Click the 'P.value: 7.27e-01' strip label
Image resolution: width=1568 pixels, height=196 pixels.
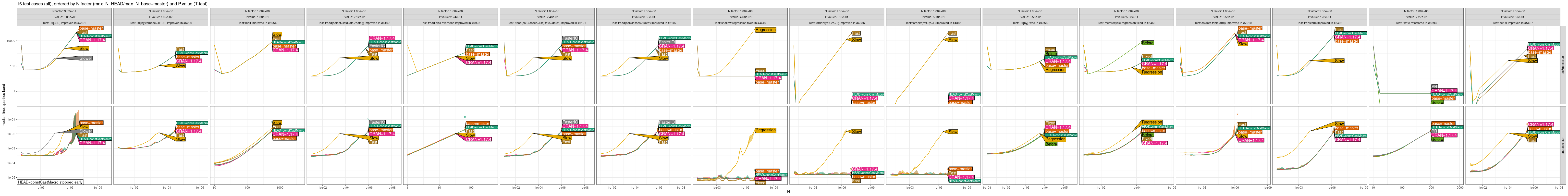1416,17
